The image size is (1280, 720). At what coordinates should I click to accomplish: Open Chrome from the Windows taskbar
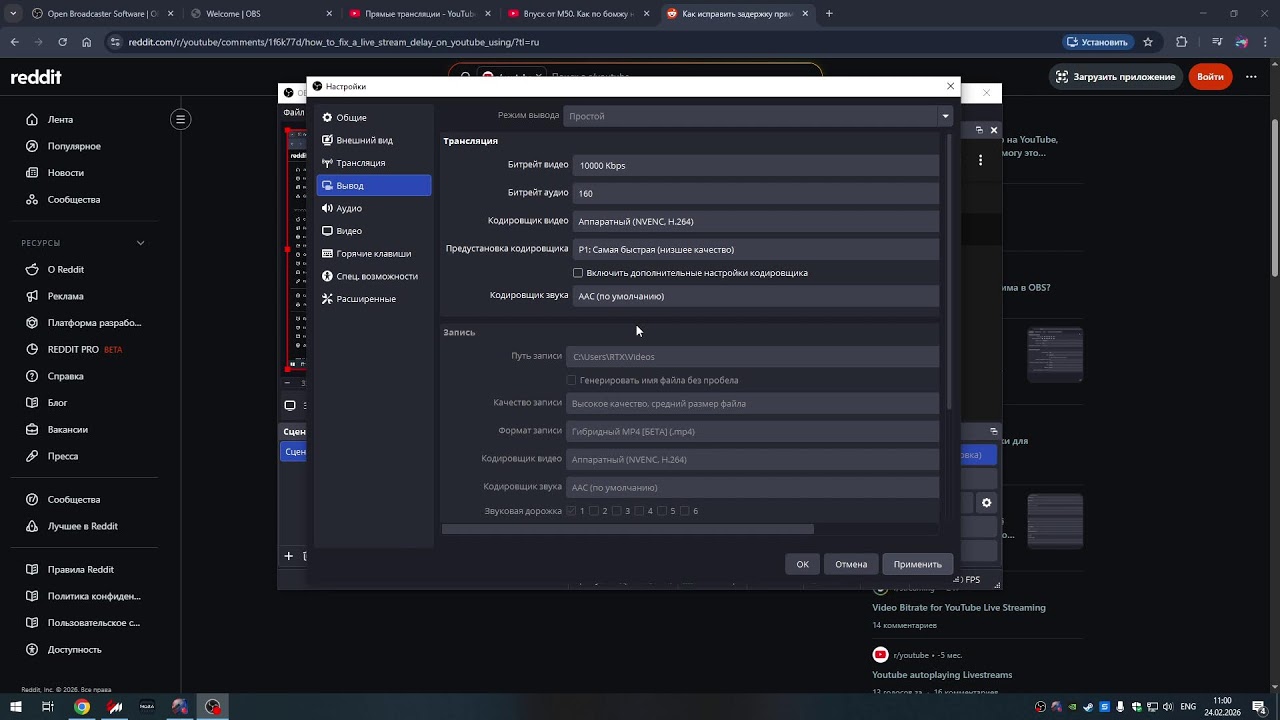coord(82,707)
